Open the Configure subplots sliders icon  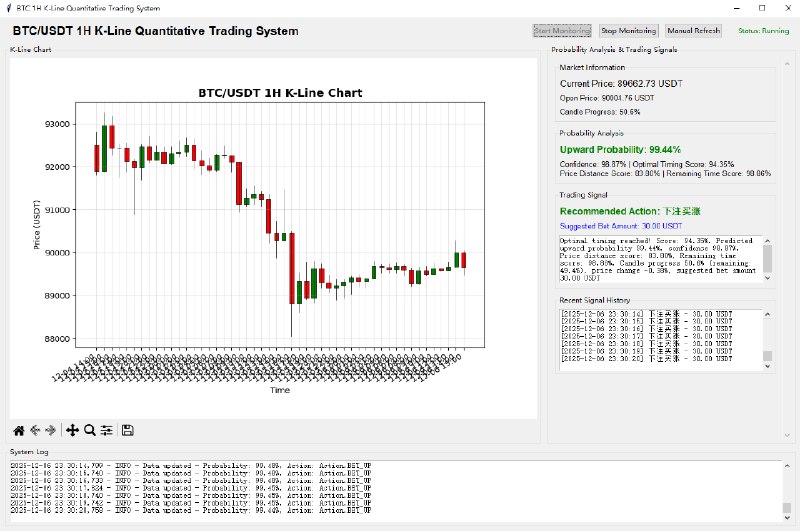pyautogui.click(x=106, y=430)
